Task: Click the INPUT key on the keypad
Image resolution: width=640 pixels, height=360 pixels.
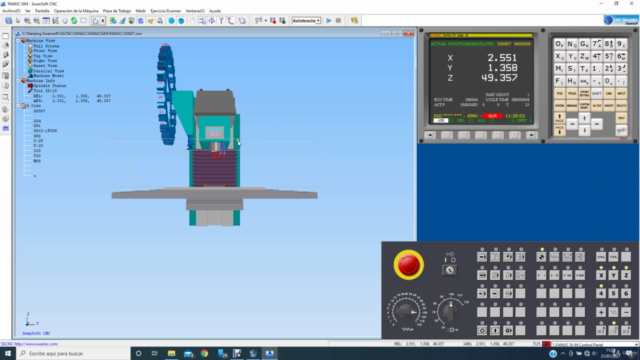Action: (621, 93)
